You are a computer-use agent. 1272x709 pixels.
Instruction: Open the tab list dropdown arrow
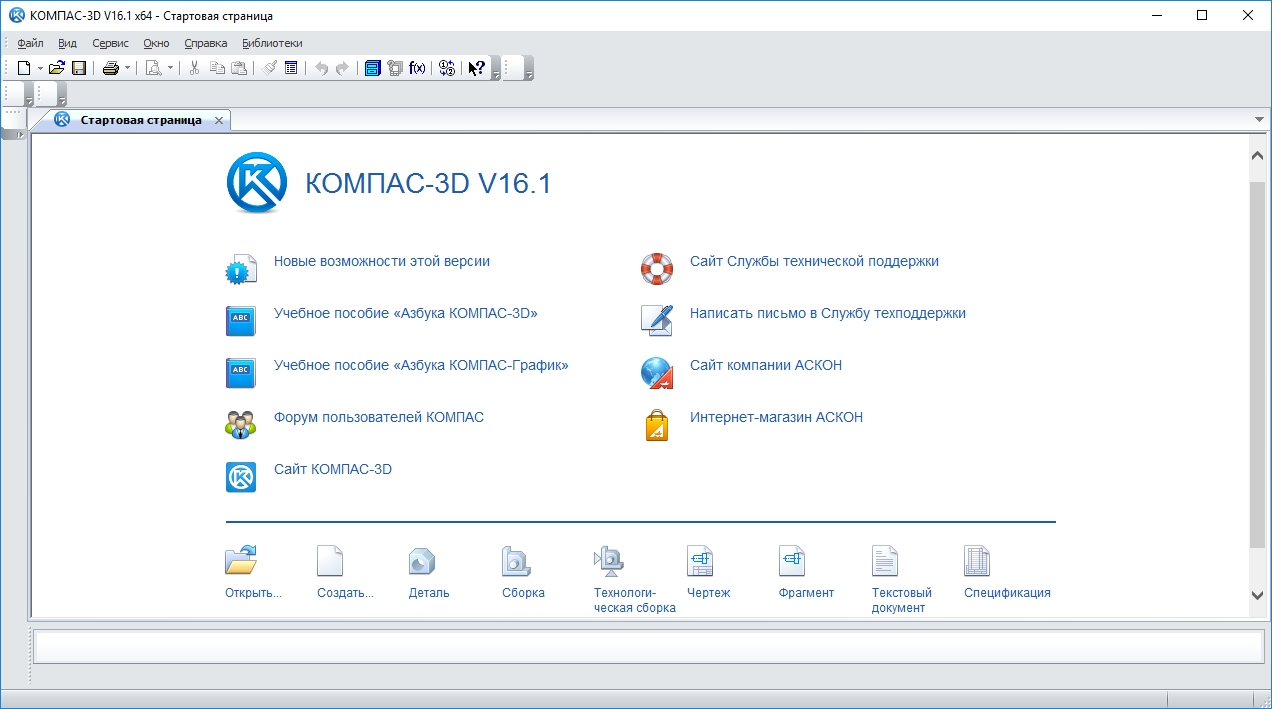click(1259, 120)
